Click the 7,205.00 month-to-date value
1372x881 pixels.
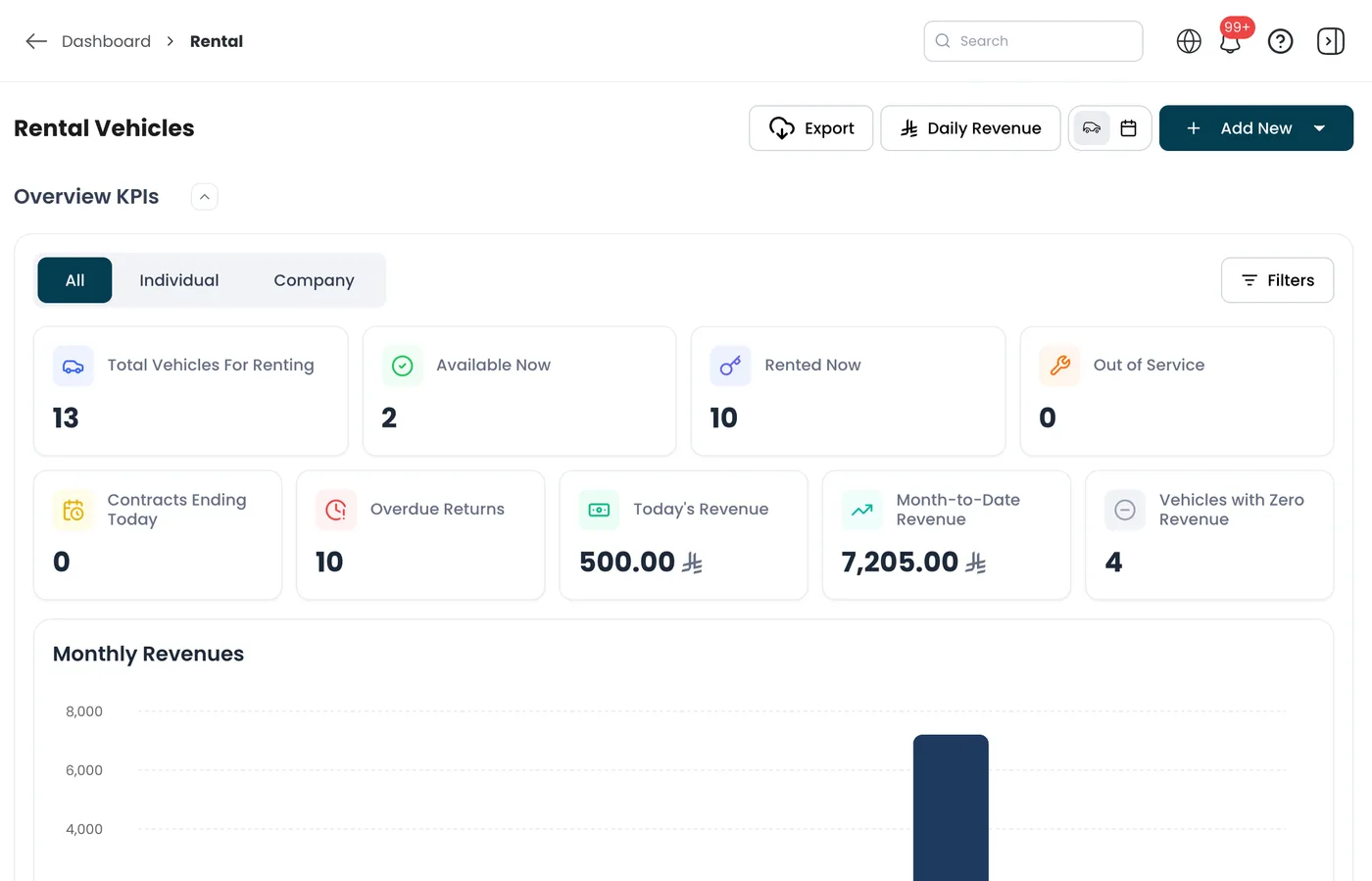[900, 562]
